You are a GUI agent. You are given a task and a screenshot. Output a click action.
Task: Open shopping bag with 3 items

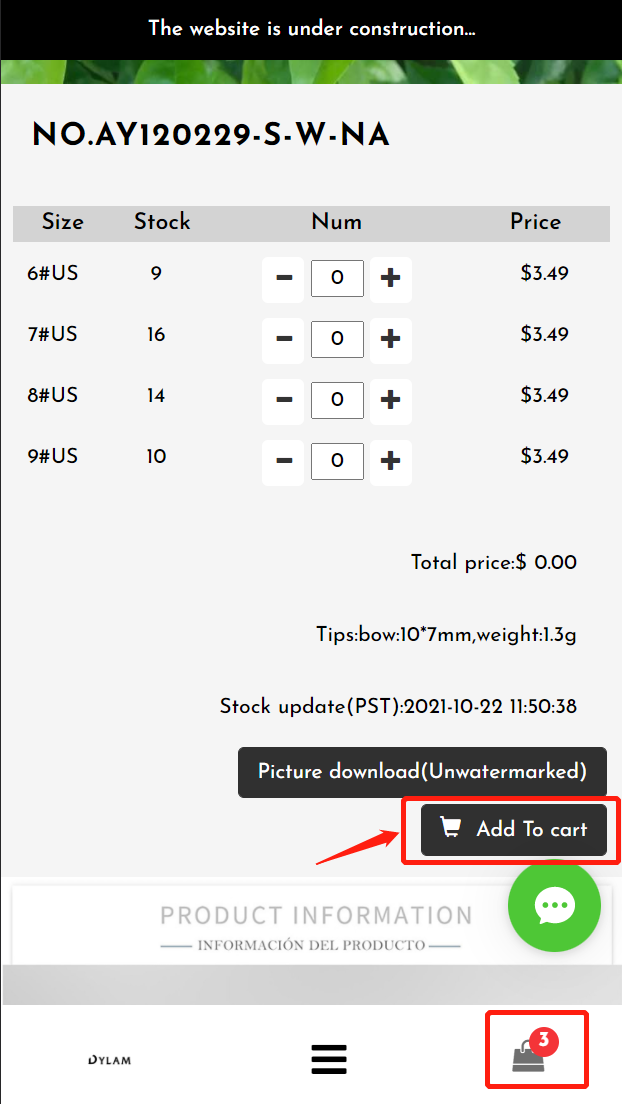(536, 1050)
